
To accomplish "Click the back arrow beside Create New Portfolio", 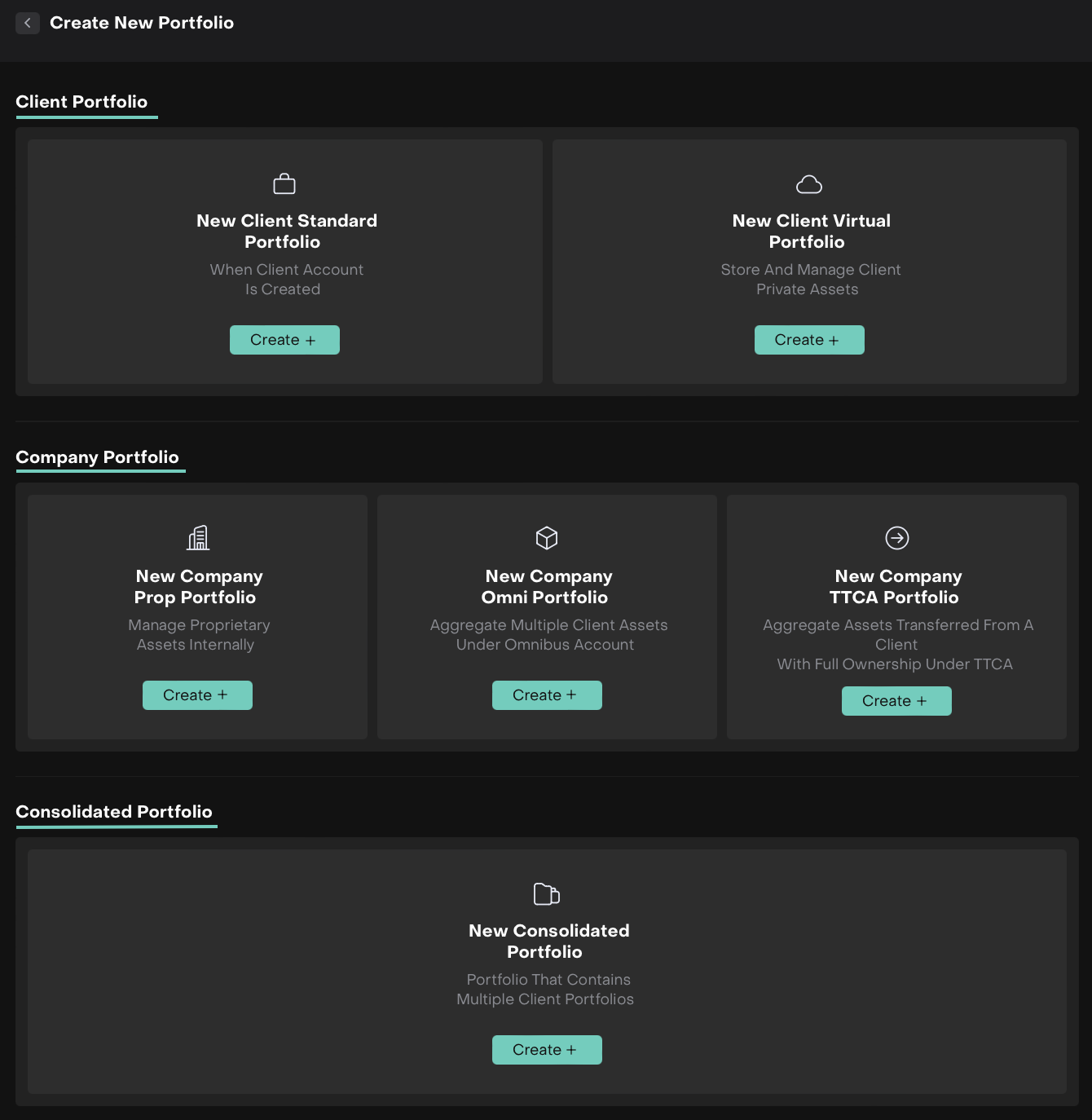I will 28,23.
